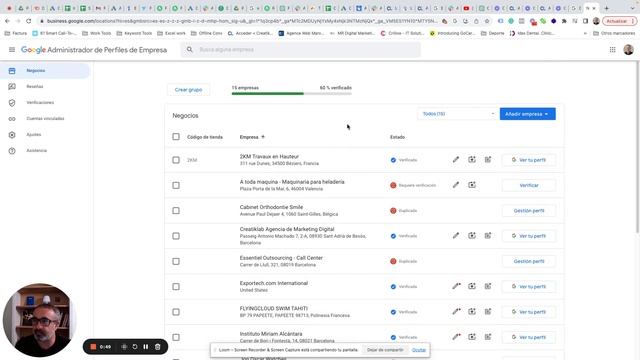The width and height of the screenshot is (640, 360).
Task: Open the account profile avatar
Action: 628,49
